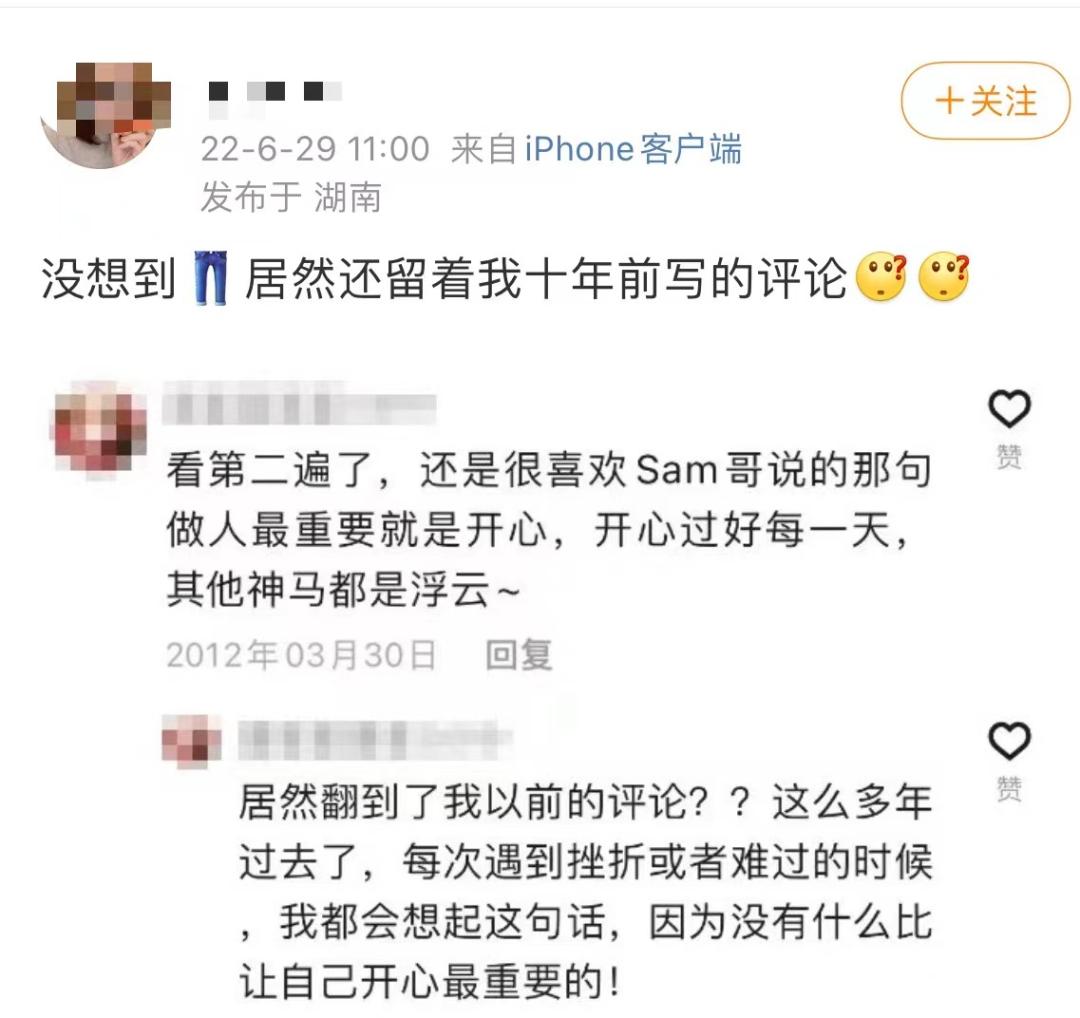Viewport: 1080px width, 1018px height.
Task: Open the comment mentioning Sam哥
Action: click(x=549, y=530)
